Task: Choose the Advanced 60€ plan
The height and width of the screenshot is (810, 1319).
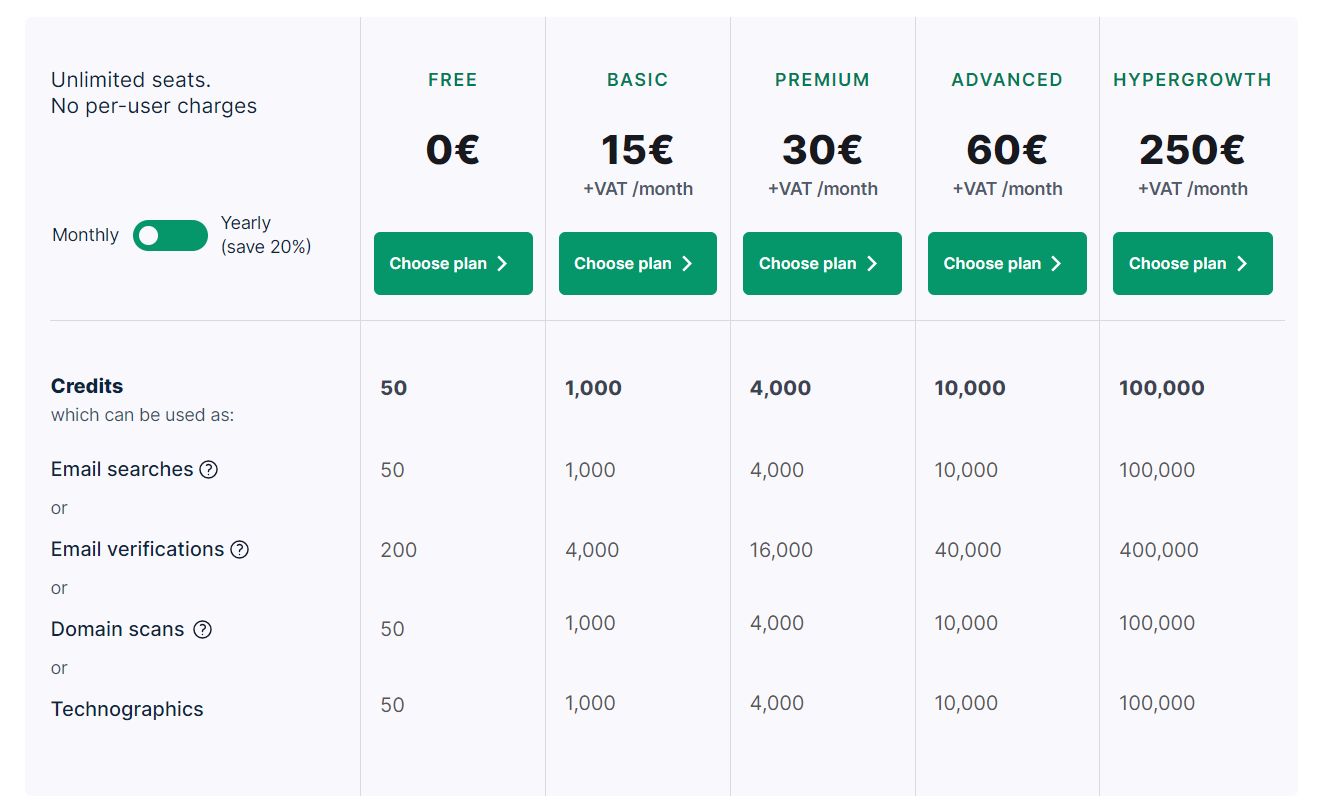Action: tap(1007, 264)
